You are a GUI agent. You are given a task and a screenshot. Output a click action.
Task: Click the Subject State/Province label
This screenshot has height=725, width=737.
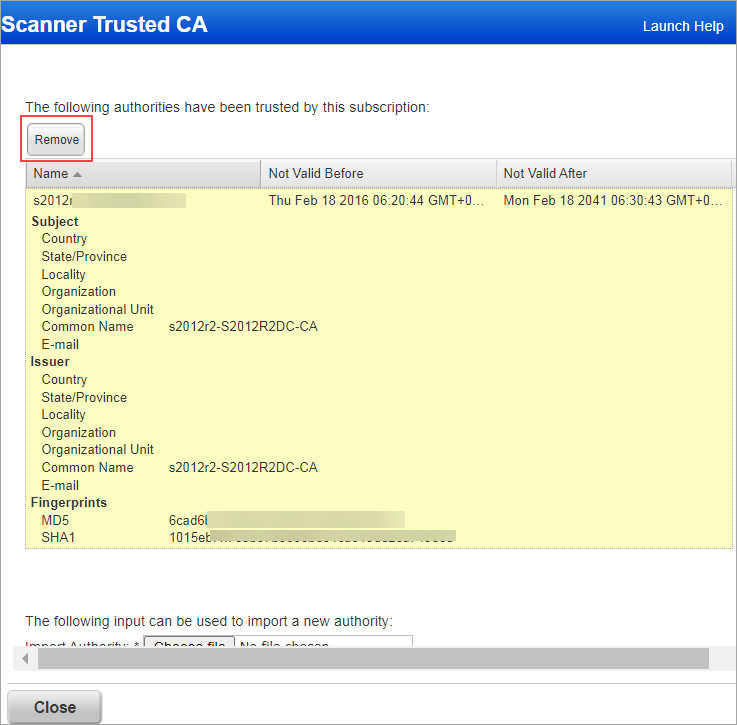click(x=84, y=256)
